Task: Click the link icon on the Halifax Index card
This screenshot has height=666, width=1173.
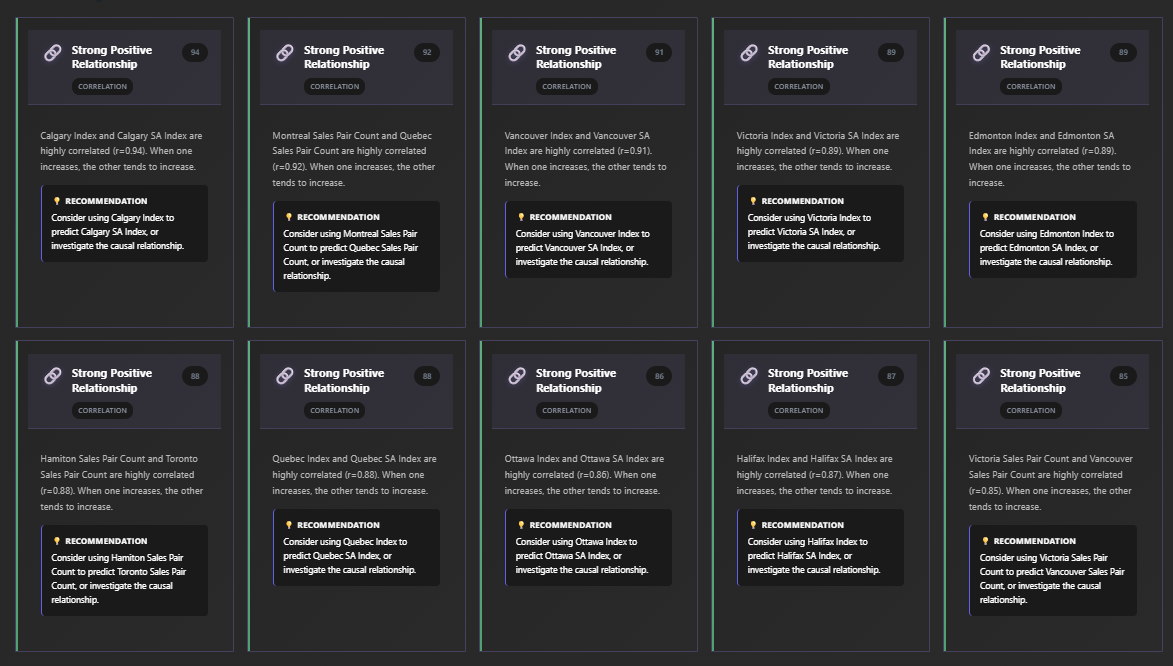Action: click(x=749, y=376)
